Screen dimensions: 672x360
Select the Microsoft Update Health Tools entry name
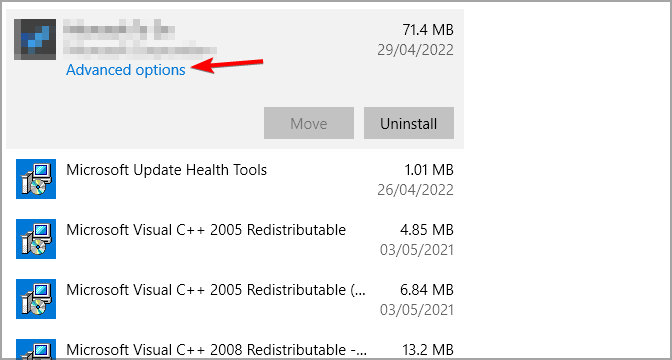coord(166,170)
